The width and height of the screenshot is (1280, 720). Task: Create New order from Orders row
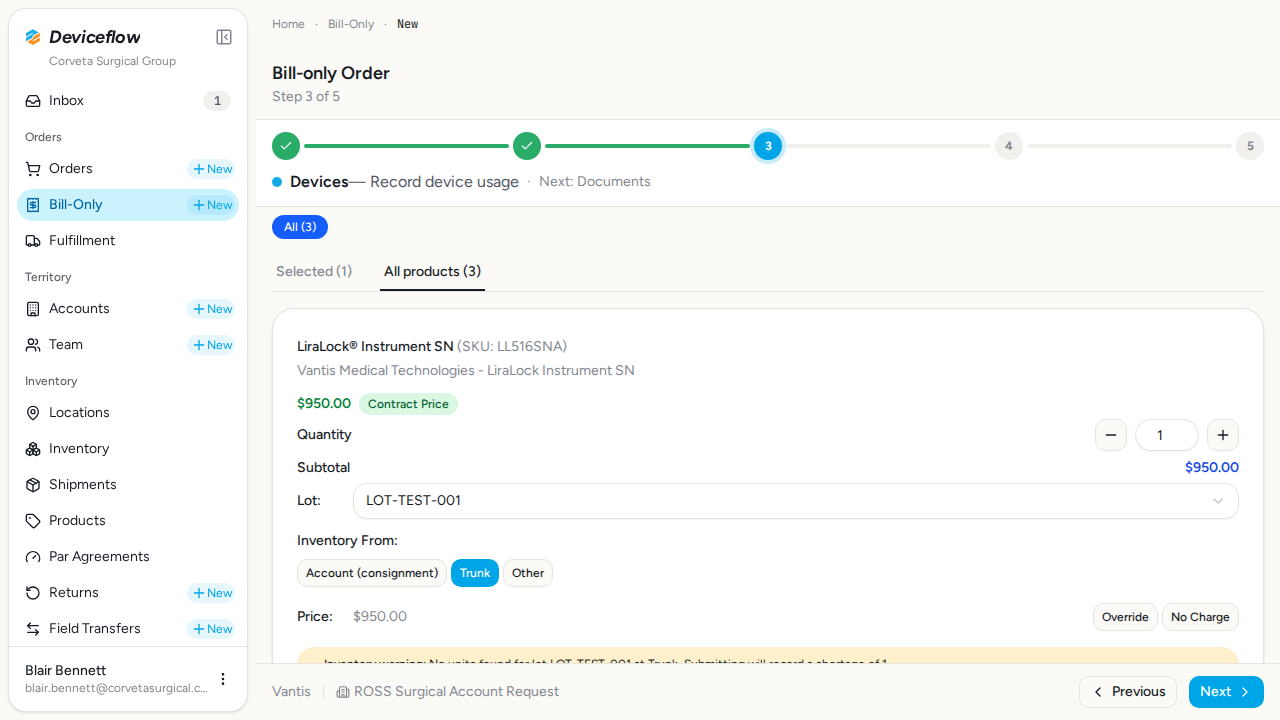tap(212, 169)
